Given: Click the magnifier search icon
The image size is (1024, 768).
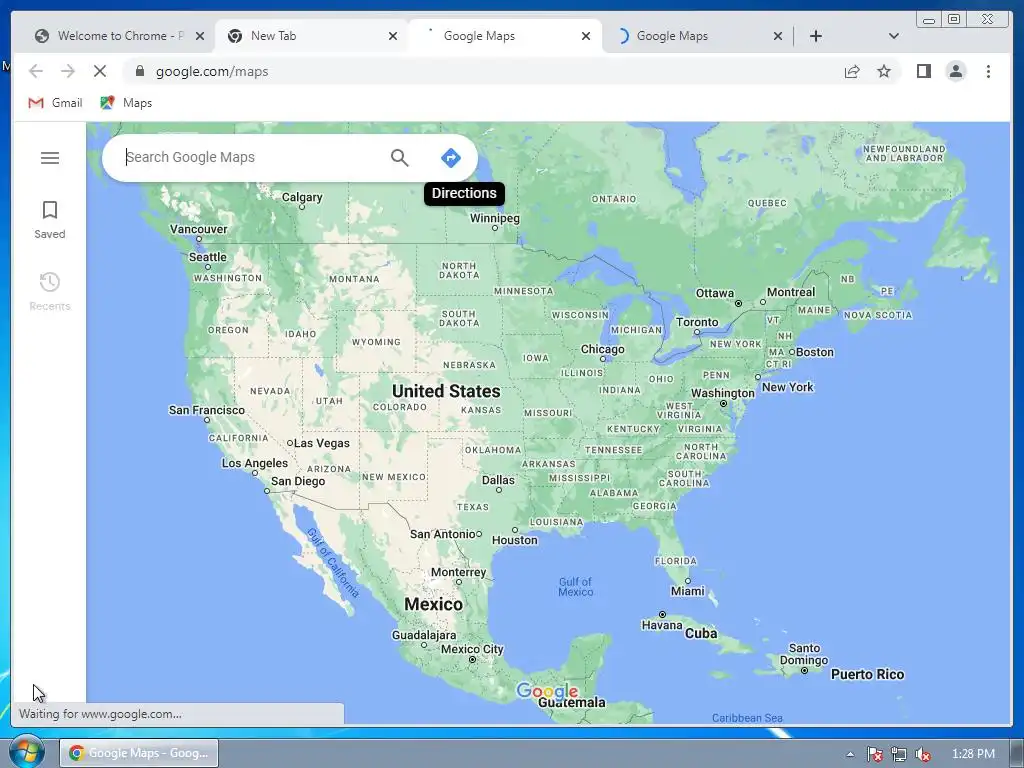Looking at the screenshot, I should (x=400, y=157).
